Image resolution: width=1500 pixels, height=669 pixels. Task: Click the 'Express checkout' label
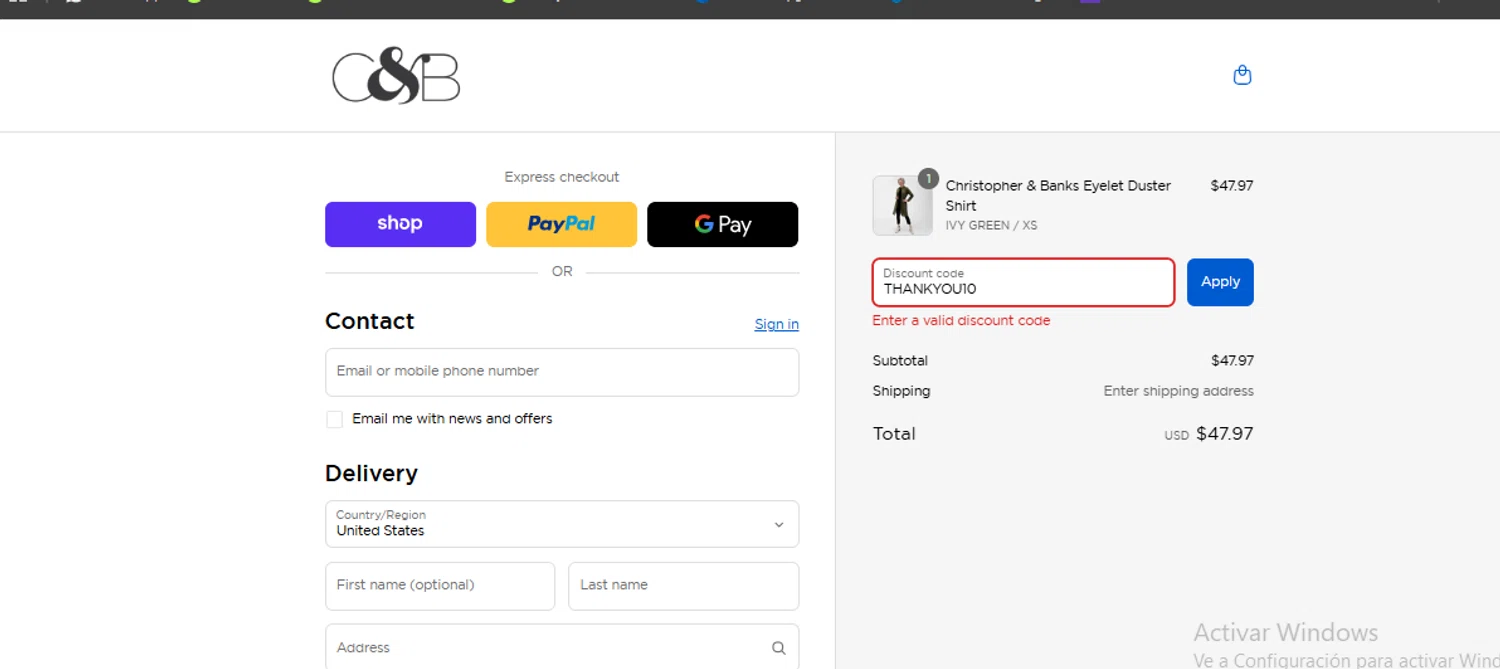561,177
